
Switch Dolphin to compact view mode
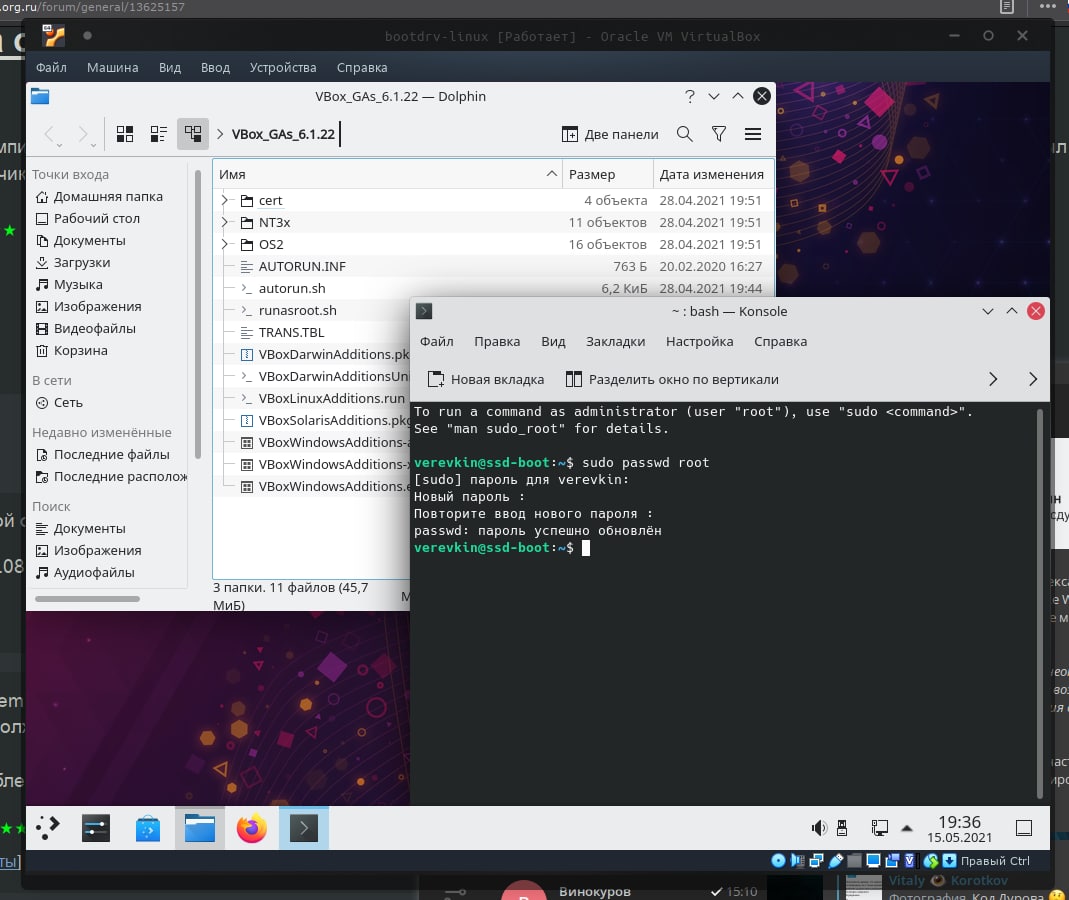coord(159,134)
